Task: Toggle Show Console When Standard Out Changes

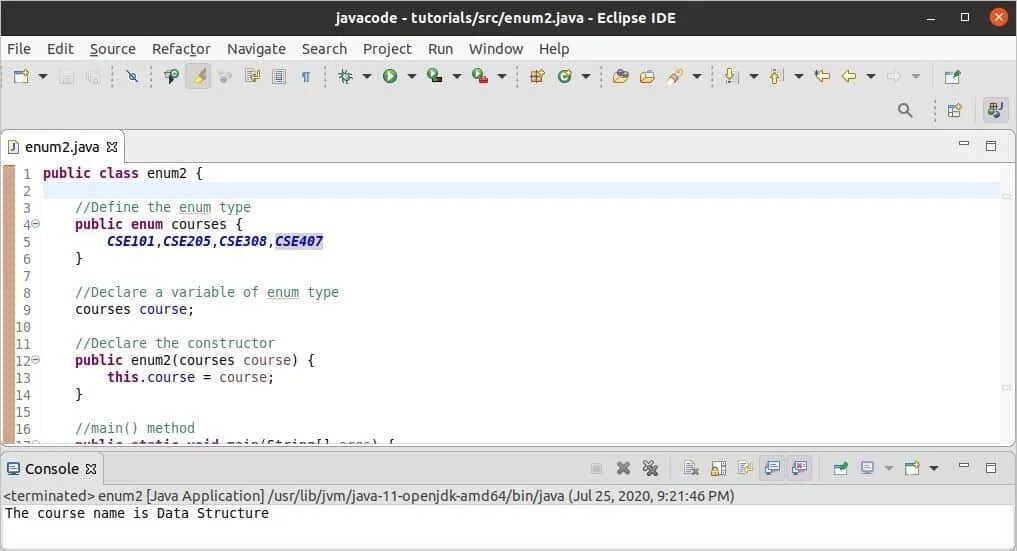Action: pos(772,468)
